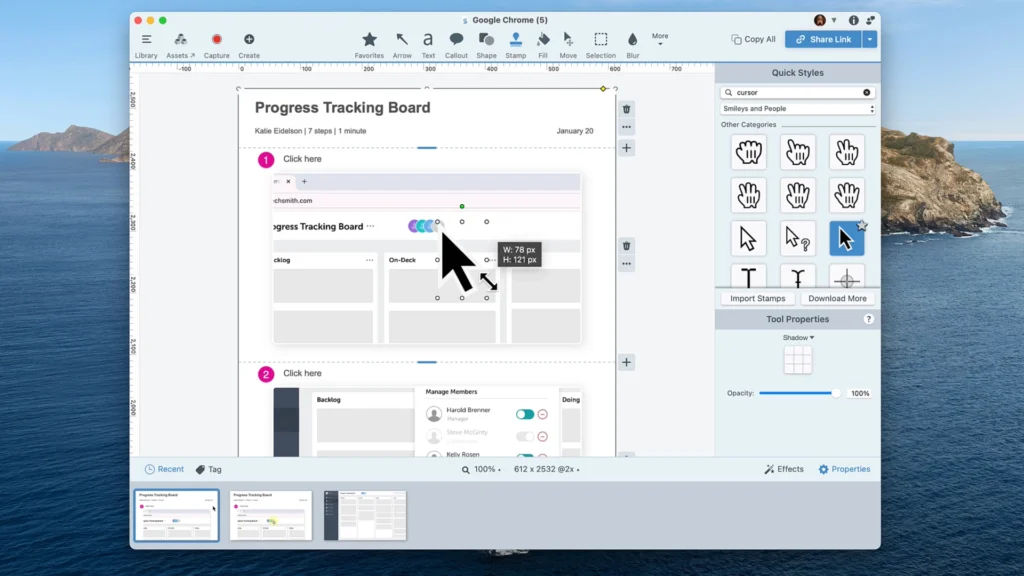Select the Blur tool
The image size is (1024, 576).
(x=632, y=46)
